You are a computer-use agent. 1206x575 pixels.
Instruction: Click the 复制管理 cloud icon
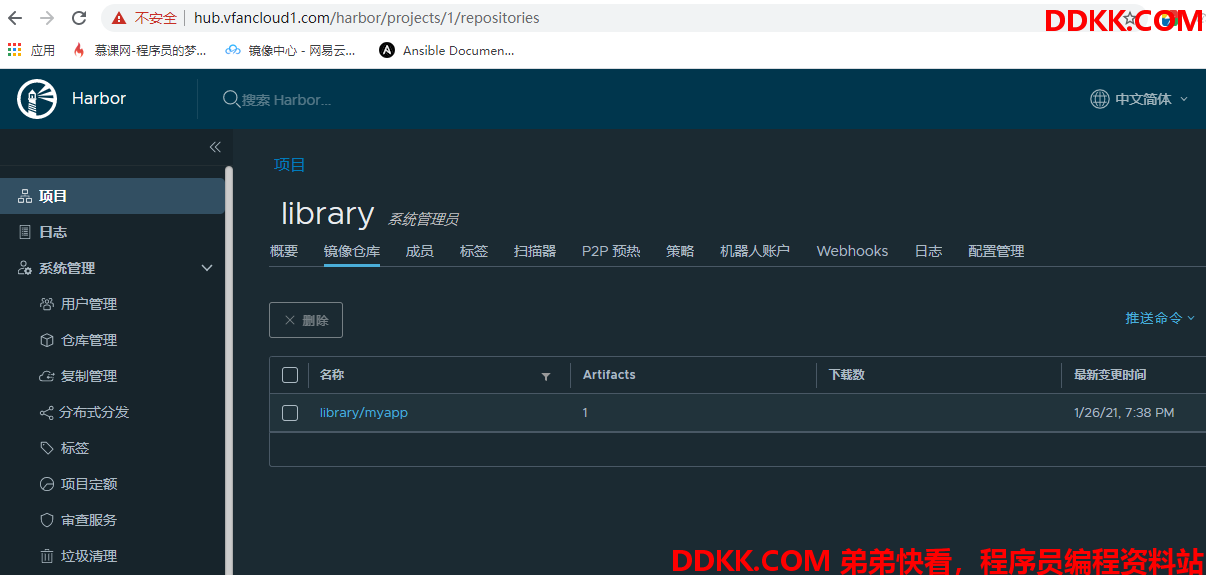click(x=47, y=376)
